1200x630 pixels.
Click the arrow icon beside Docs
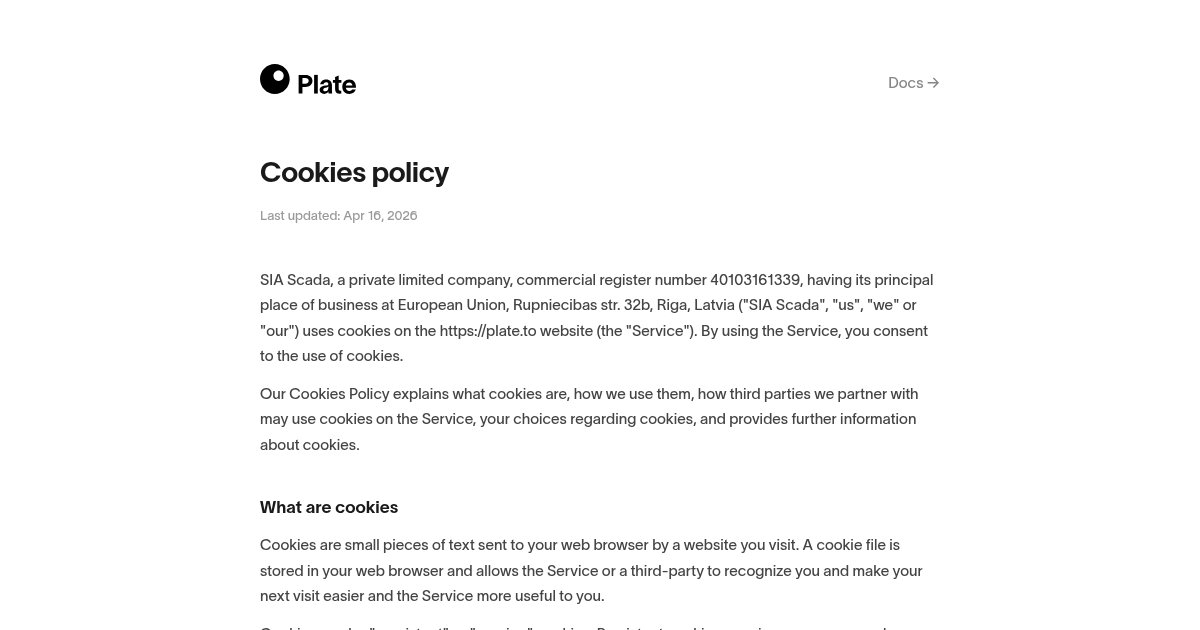(x=933, y=83)
